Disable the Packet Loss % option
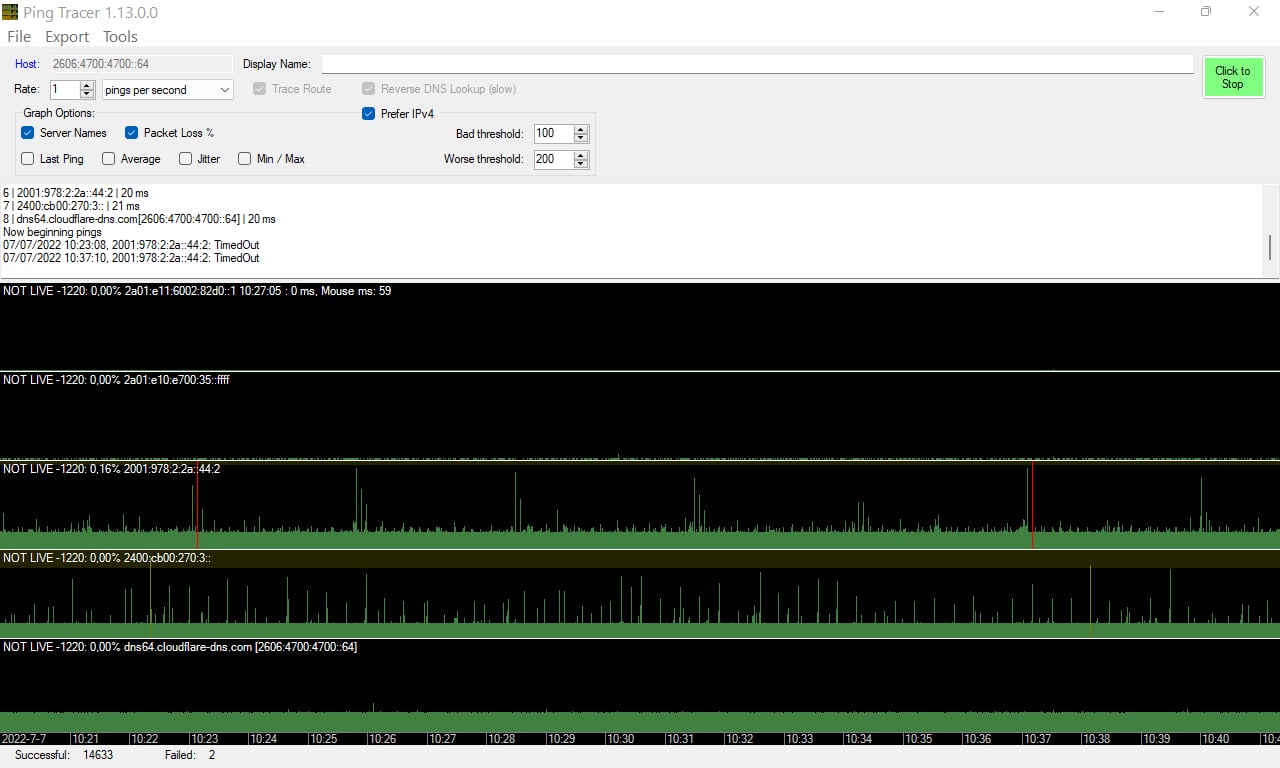Screen dimensions: 1280x768 pos(132,133)
